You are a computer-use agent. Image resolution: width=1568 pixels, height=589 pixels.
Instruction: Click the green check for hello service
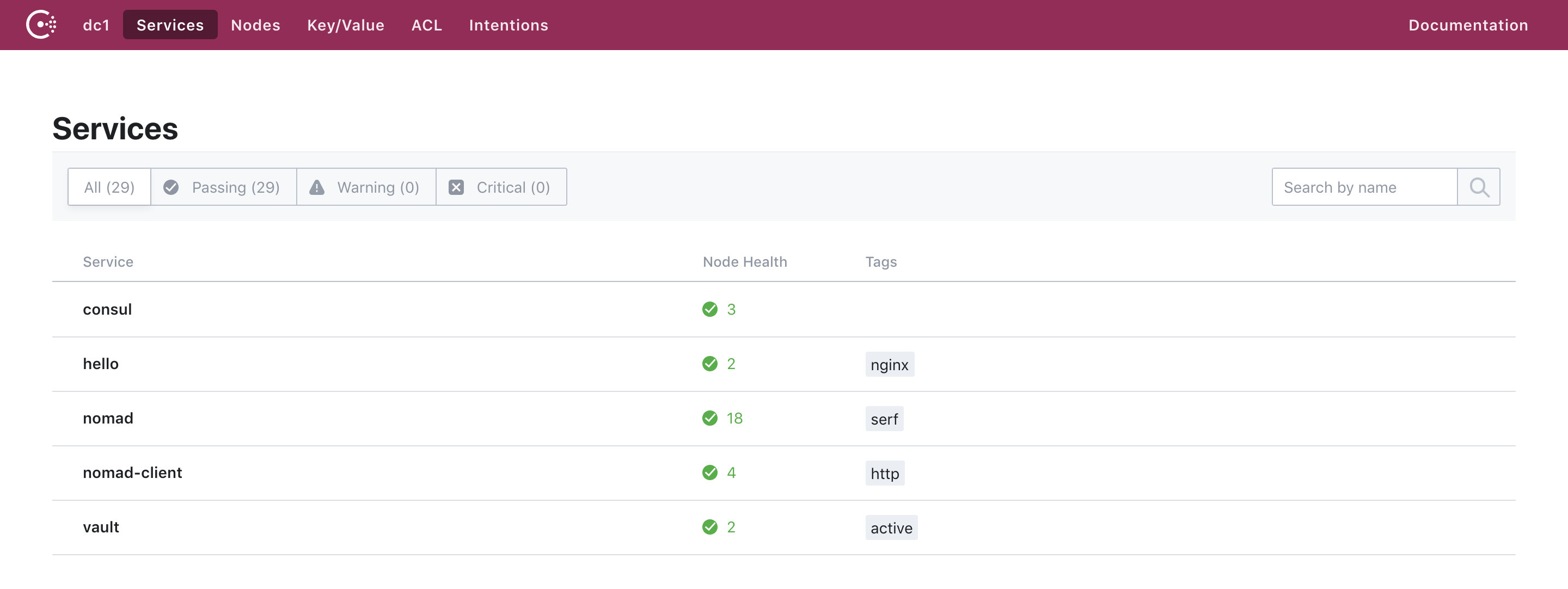coord(710,364)
